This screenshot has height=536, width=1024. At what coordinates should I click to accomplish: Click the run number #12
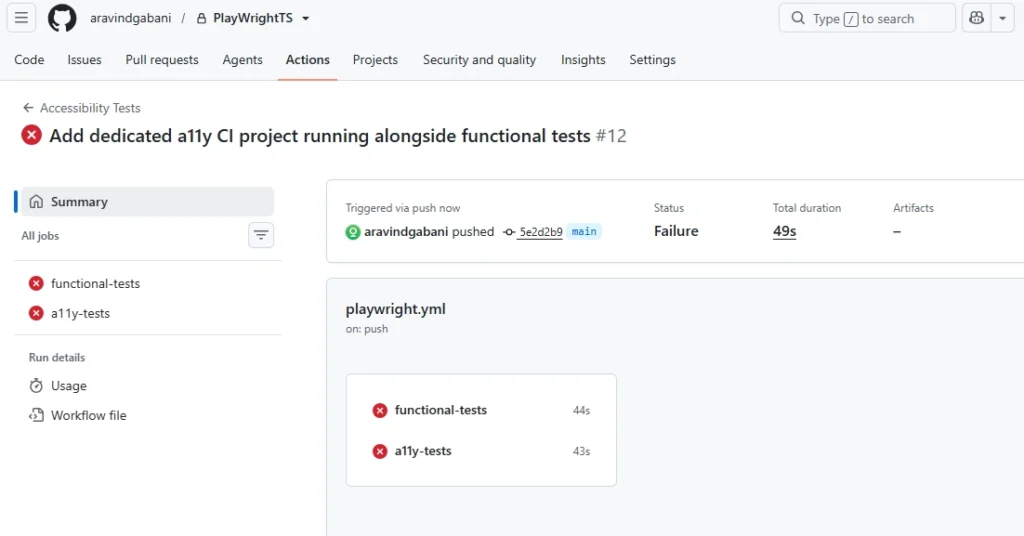(x=611, y=136)
